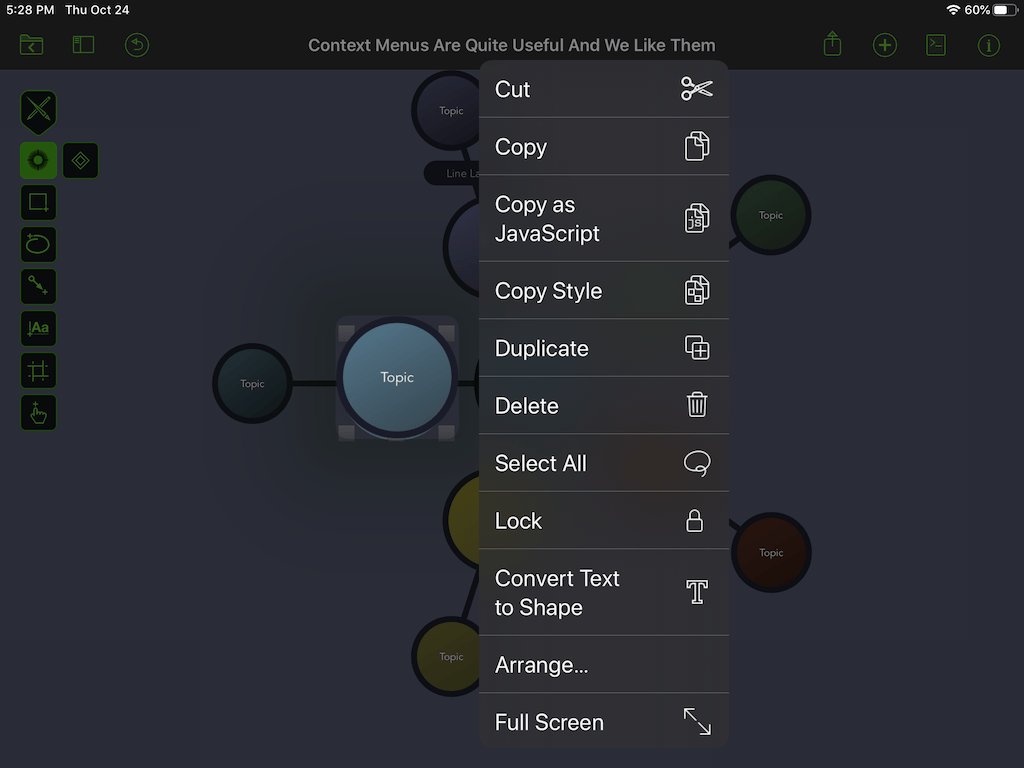Select the rectangle shape tool
1024x768 pixels.
[39, 202]
